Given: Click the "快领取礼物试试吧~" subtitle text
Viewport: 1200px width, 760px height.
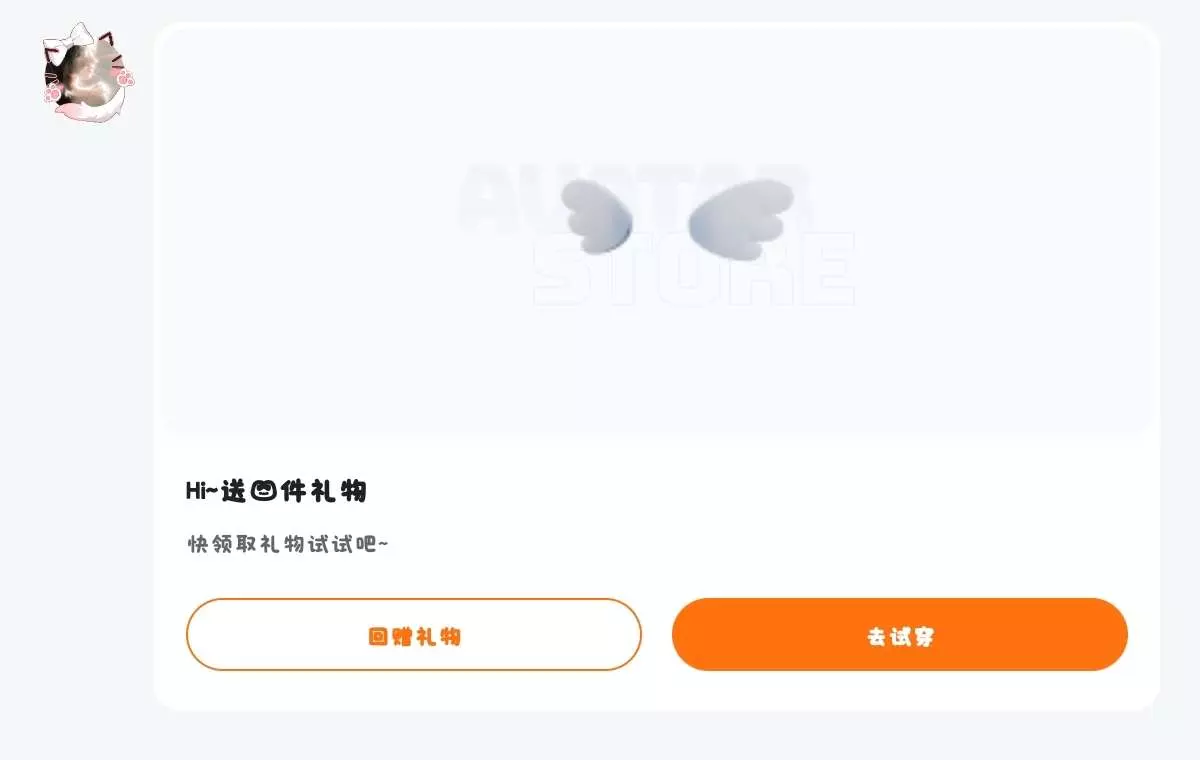Looking at the screenshot, I should pyautogui.click(x=288, y=544).
